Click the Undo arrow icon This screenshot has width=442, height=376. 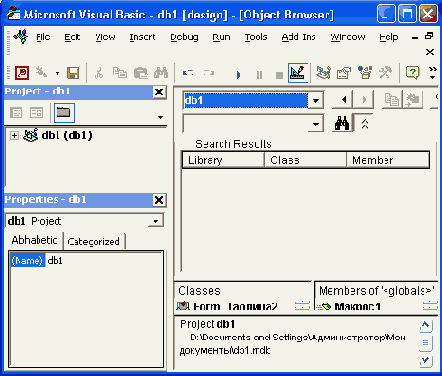(x=188, y=73)
